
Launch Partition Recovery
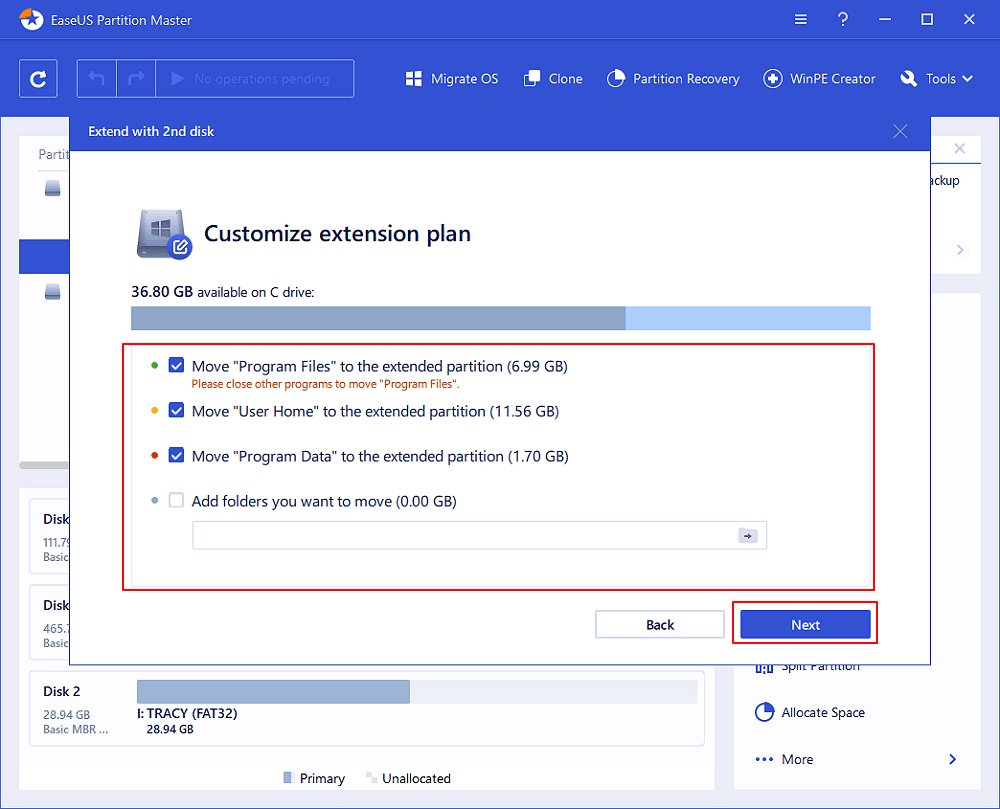click(x=673, y=79)
